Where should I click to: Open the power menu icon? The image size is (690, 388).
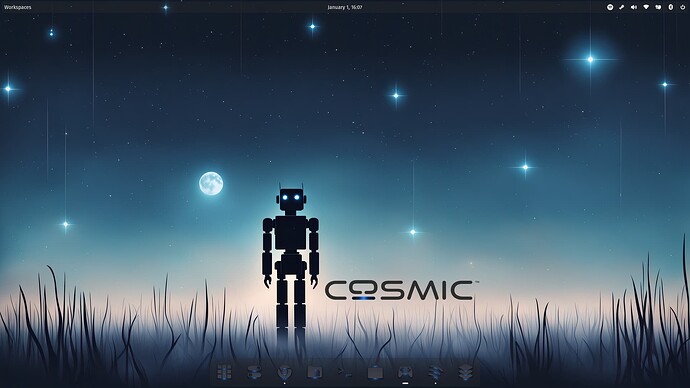(683, 7)
